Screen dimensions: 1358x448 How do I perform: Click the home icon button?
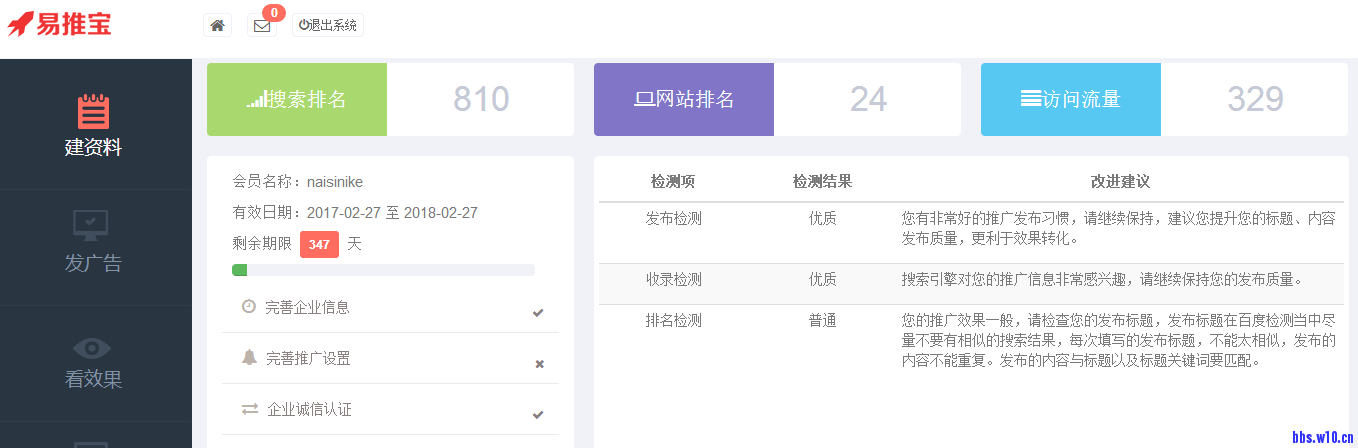click(x=217, y=25)
